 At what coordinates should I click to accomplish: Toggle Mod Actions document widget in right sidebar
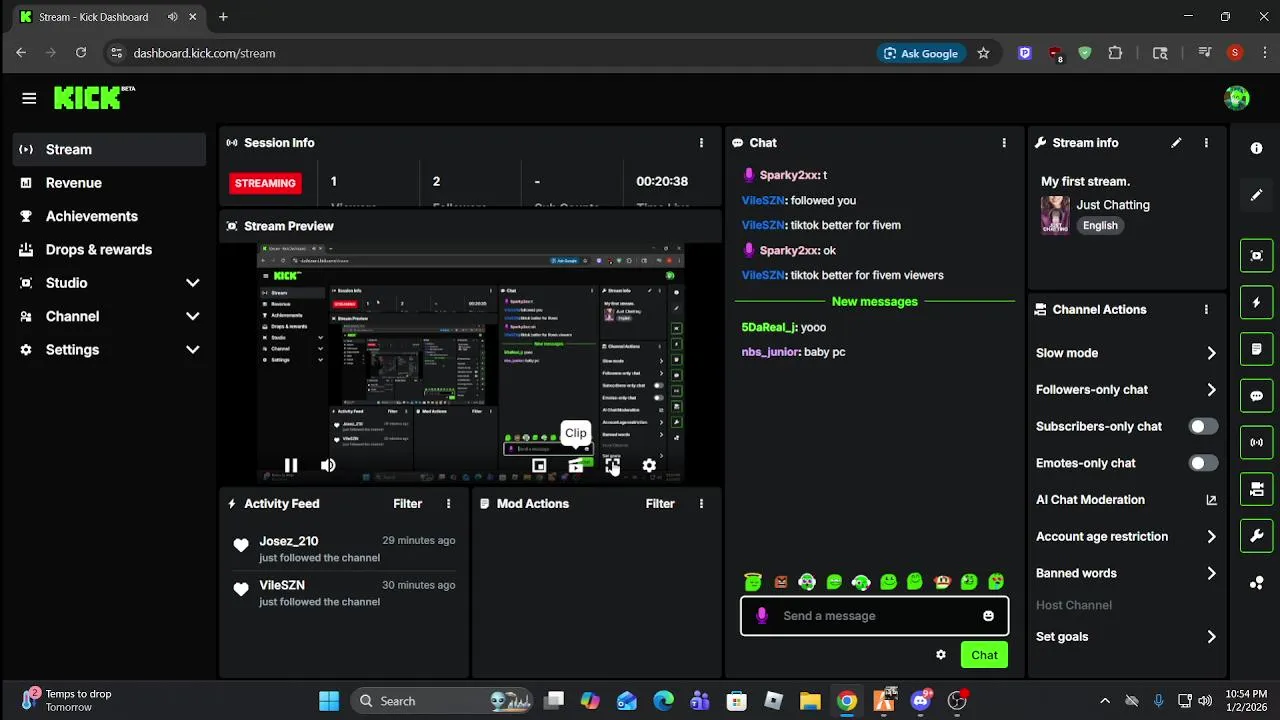[1257, 349]
